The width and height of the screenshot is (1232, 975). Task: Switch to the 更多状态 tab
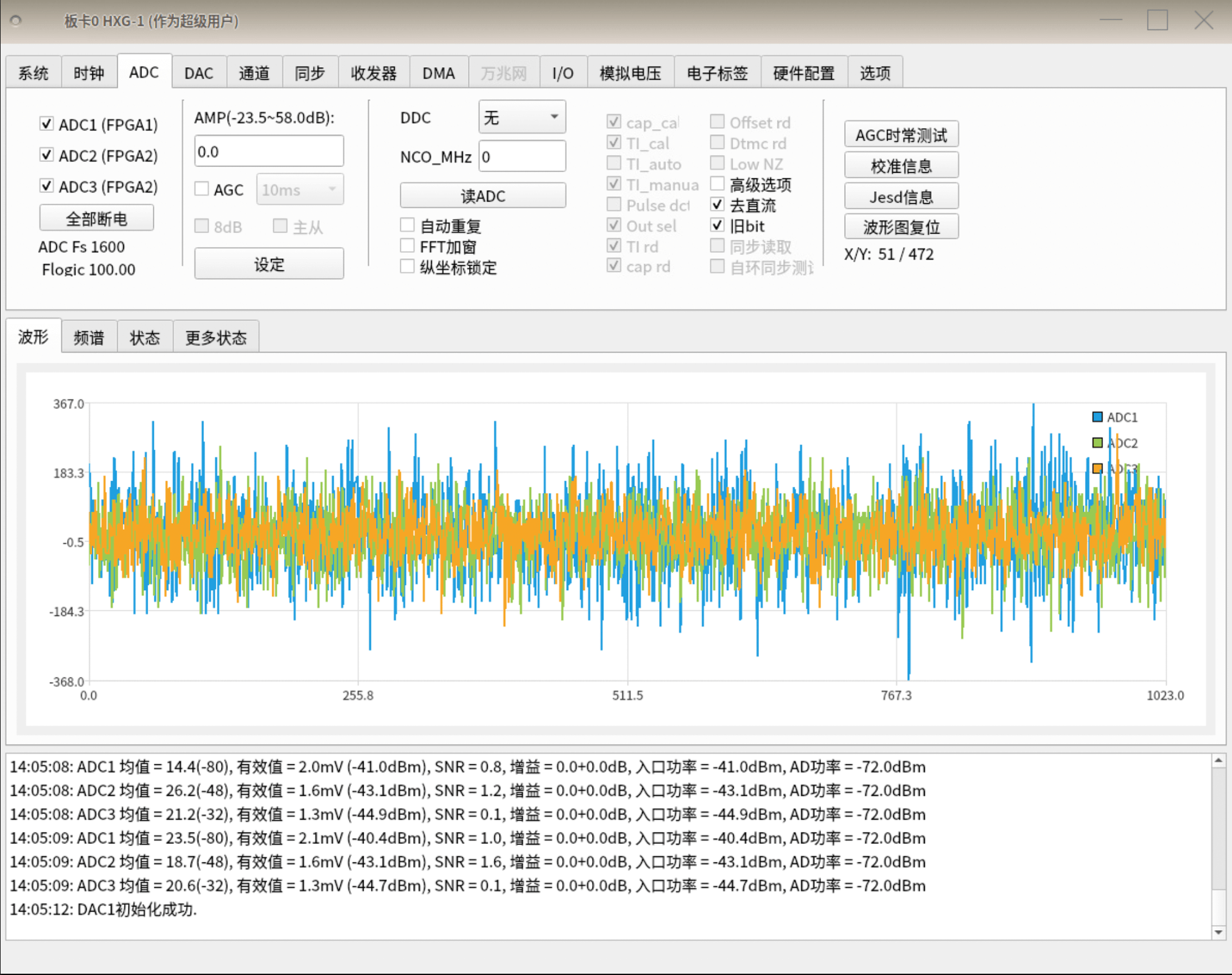(x=216, y=337)
